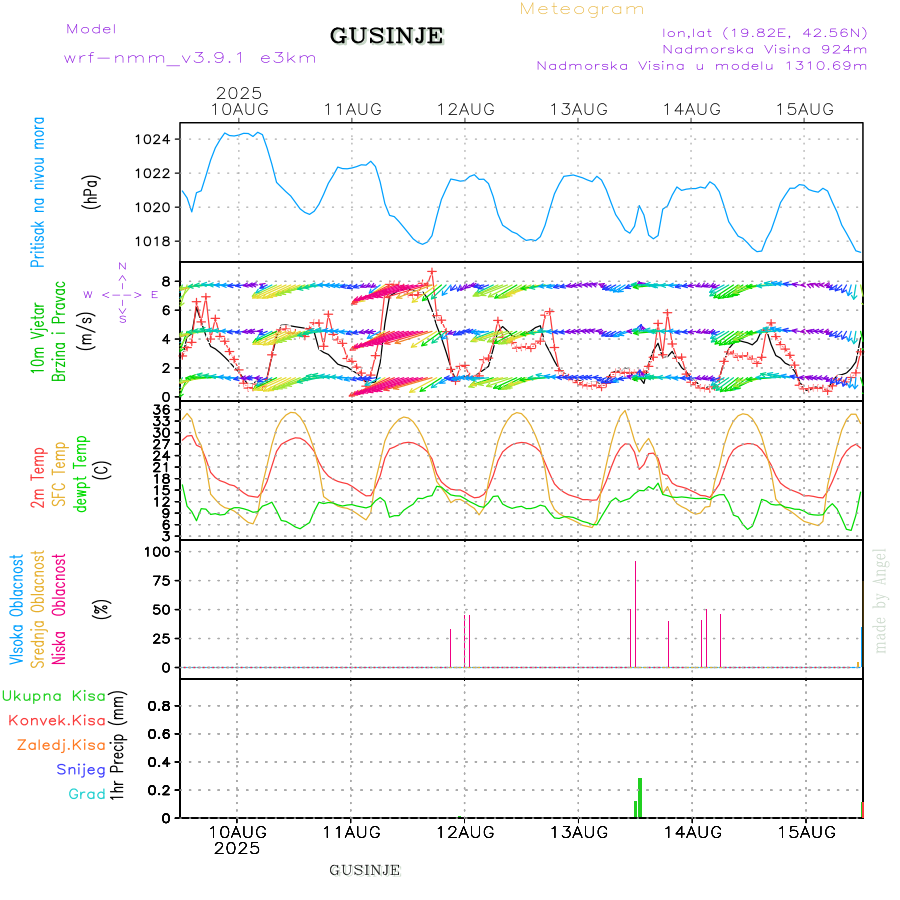900x900 pixels.
Task: Select the 12AUG date label on top axis
Action: coord(465,108)
